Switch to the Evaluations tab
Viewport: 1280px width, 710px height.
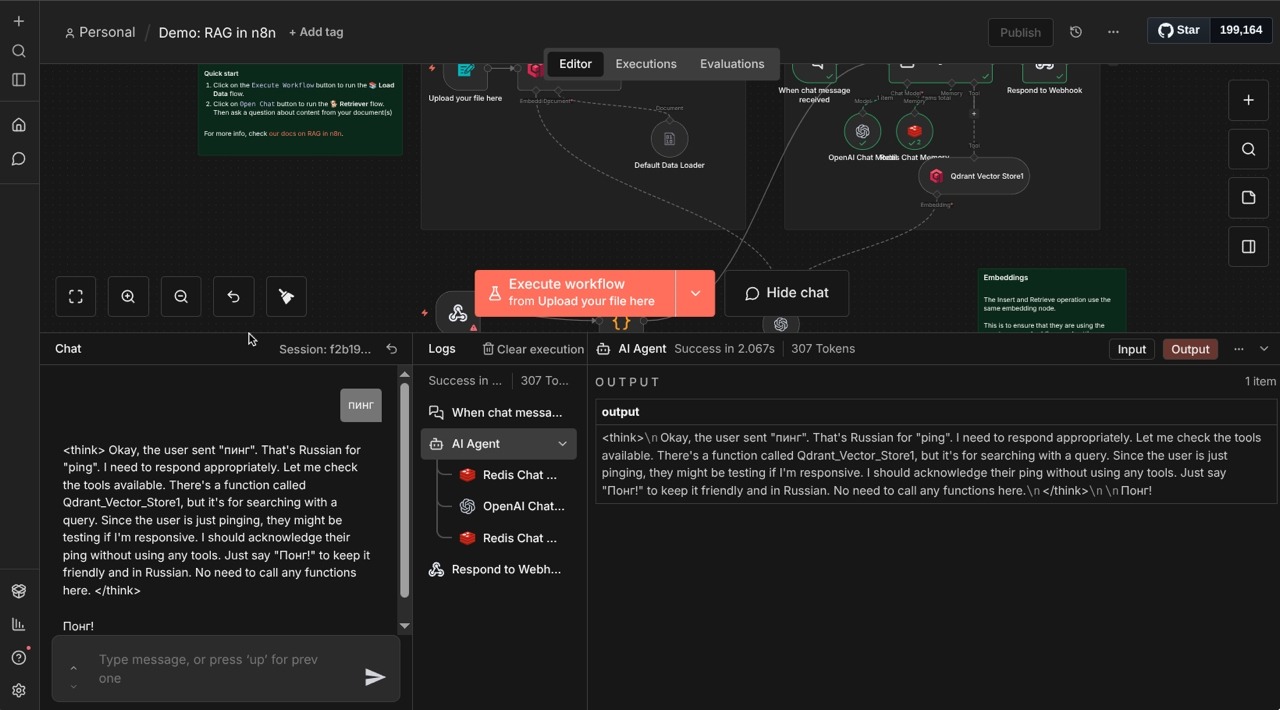732,64
